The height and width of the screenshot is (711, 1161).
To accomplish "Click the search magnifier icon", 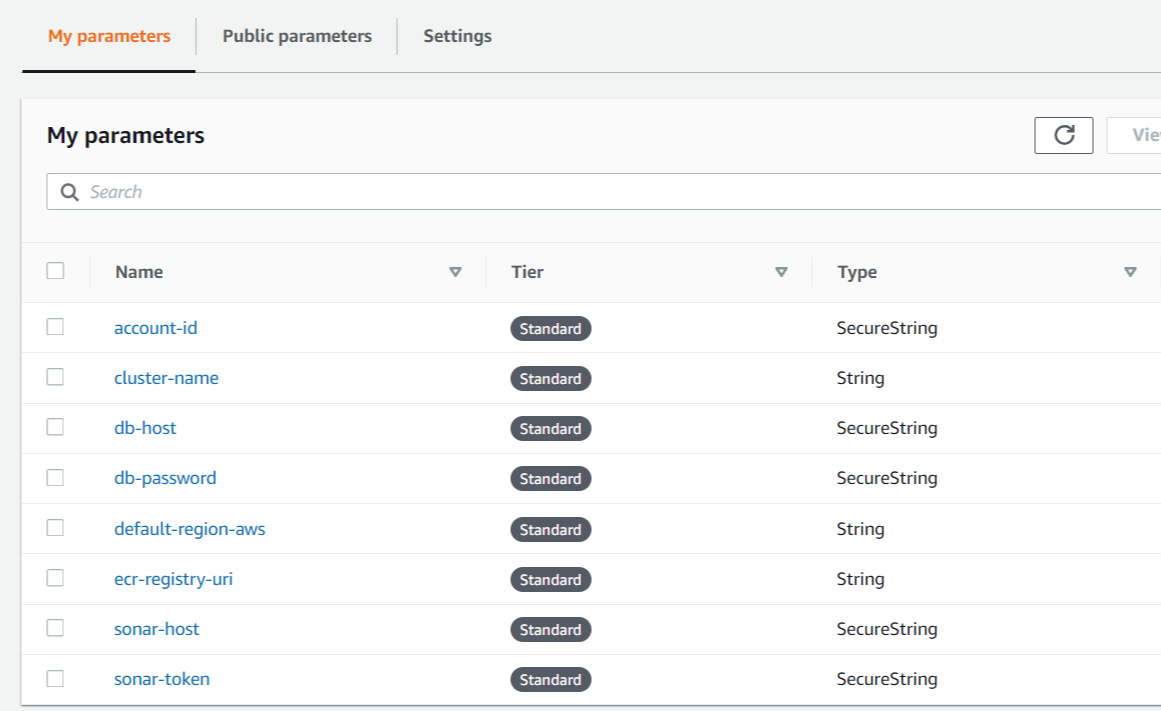I will [70, 192].
